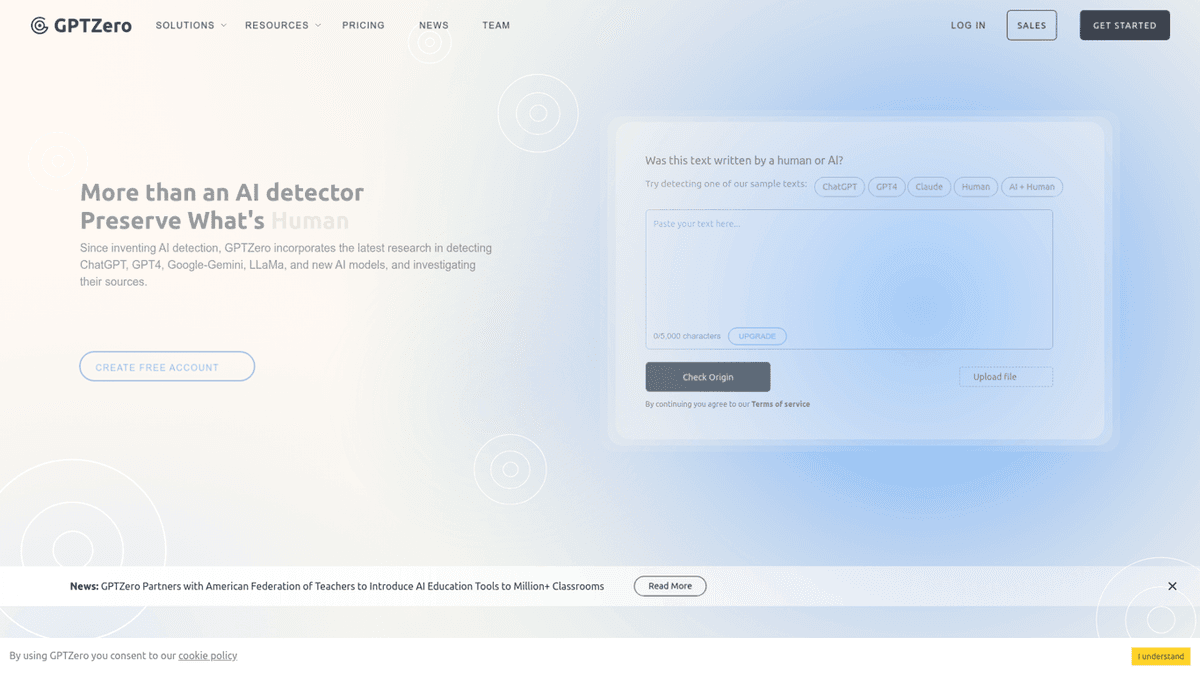Image resolution: width=1200 pixels, height=675 pixels.
Task: Click the GPTZero logo icon
Action: (x=39, y=26)
